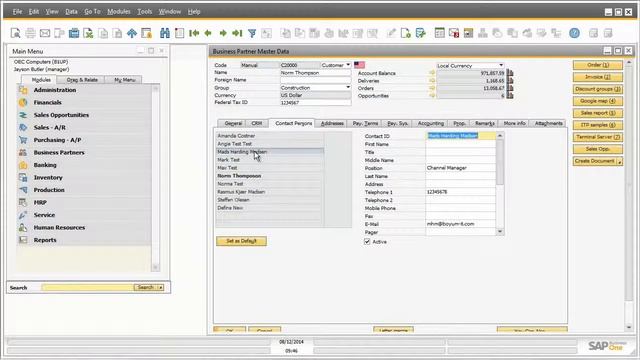Open the Help question mark icon
Screen dimensions: 640x360
pos(574,33)
